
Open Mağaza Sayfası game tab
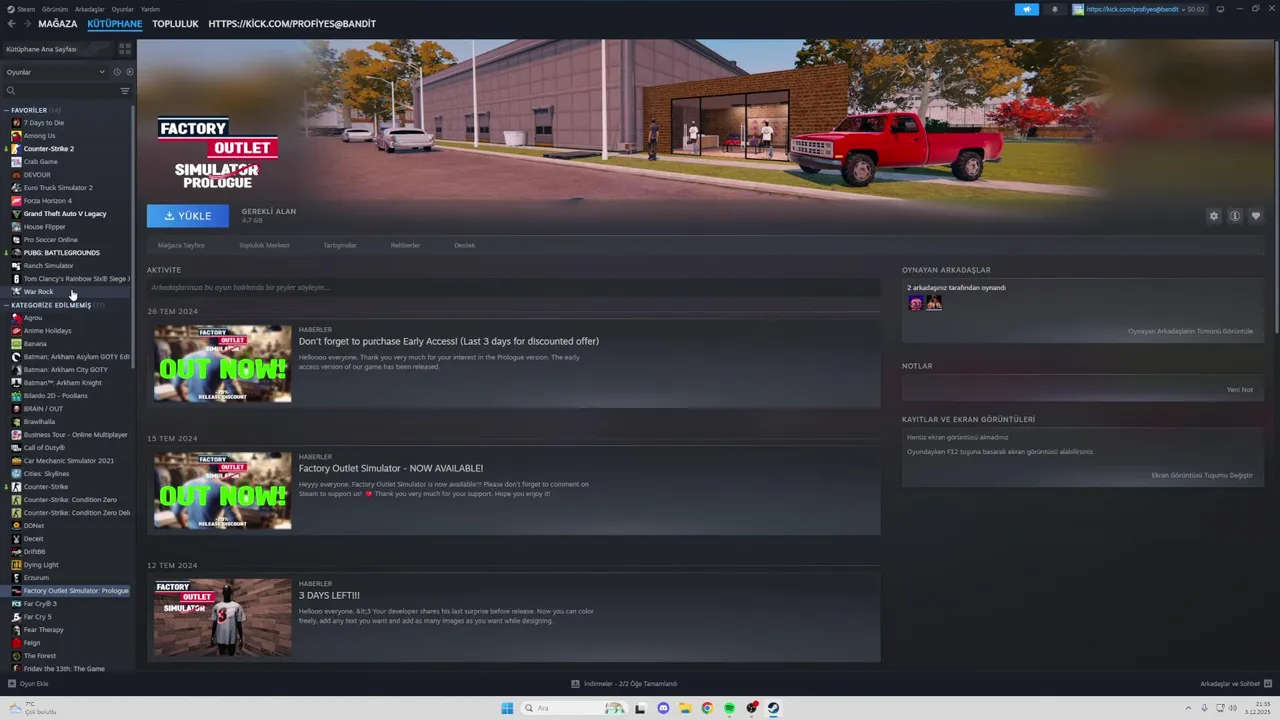pos(181,245)
